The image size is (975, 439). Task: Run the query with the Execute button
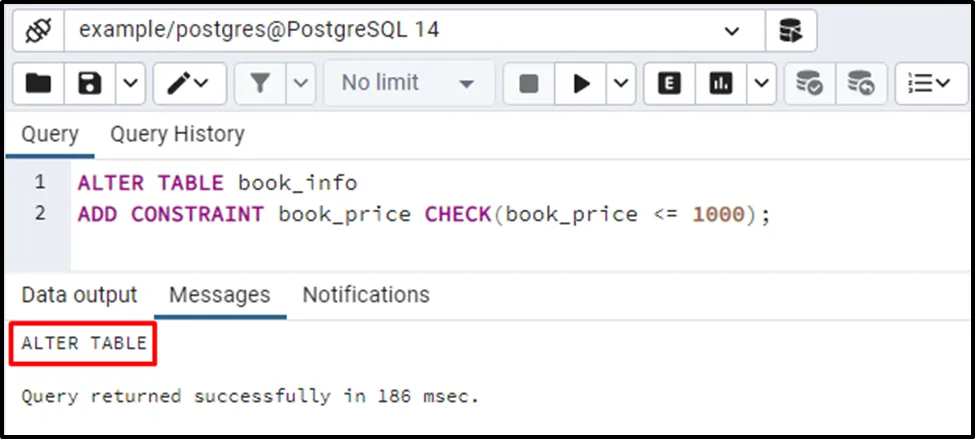pyautogui.click(x=581, y=83)
